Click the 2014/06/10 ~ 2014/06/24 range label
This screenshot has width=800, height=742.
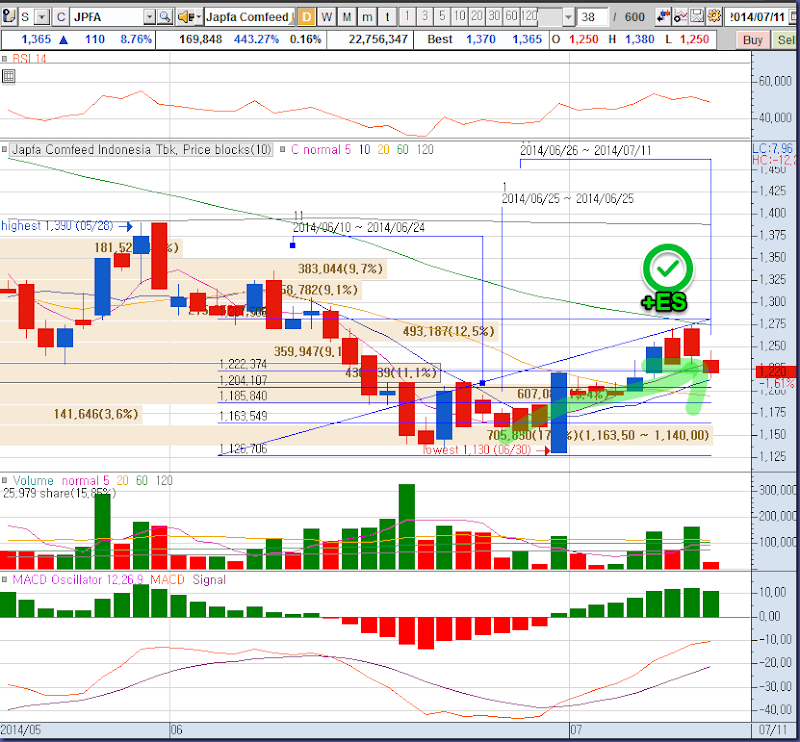(359, 228)
